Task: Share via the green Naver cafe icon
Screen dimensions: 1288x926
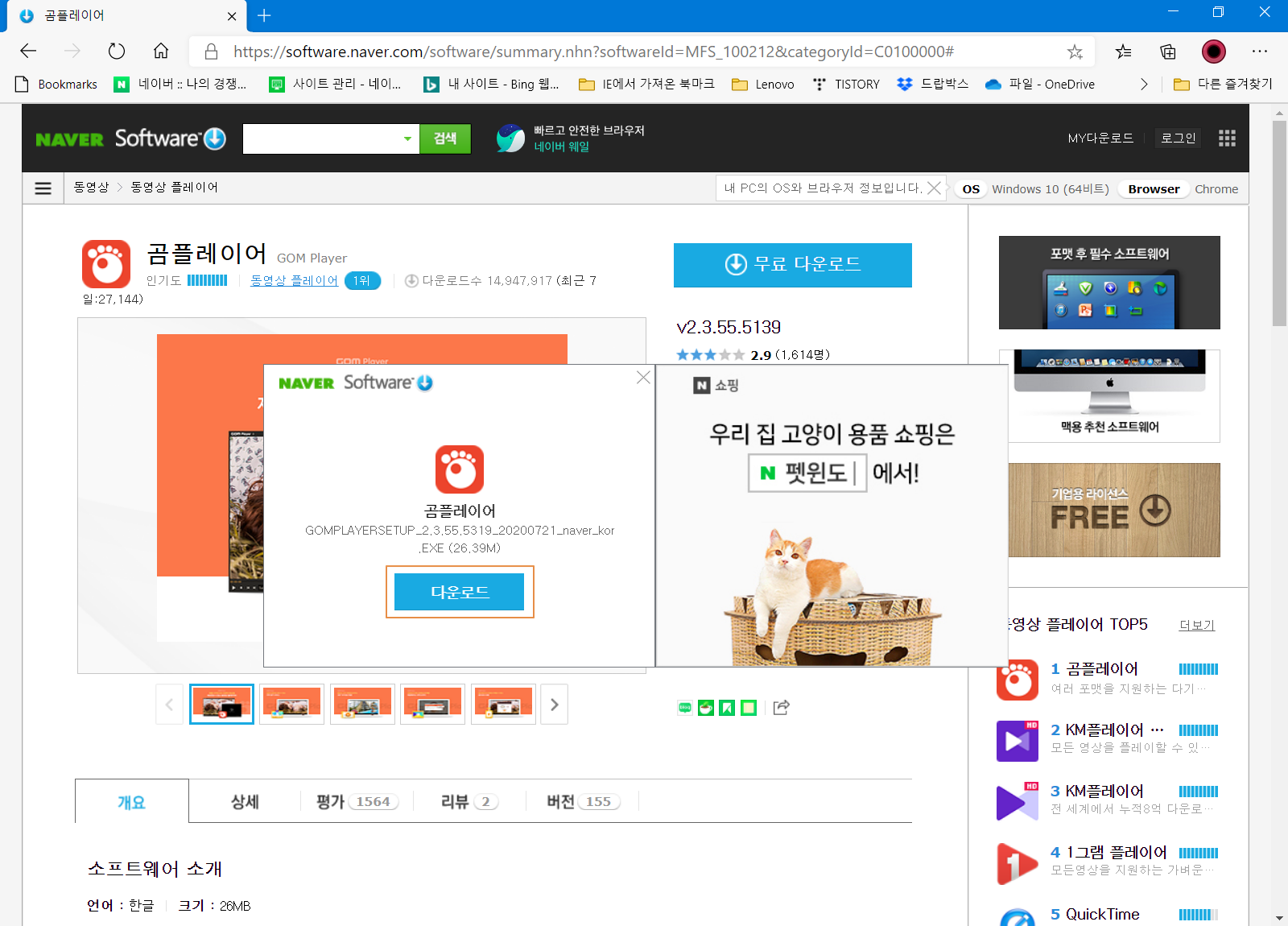Action: pyautogui.click(x=706, y=708)
